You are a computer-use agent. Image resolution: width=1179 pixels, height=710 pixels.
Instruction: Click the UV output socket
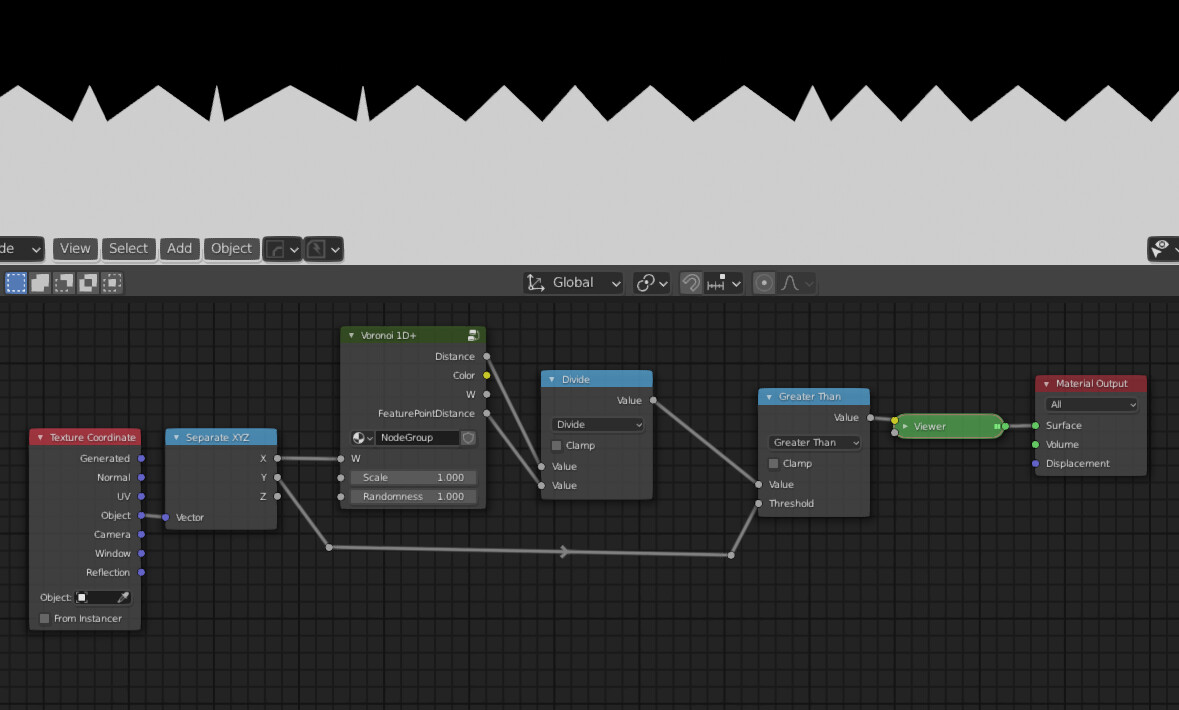coord(141,496)
